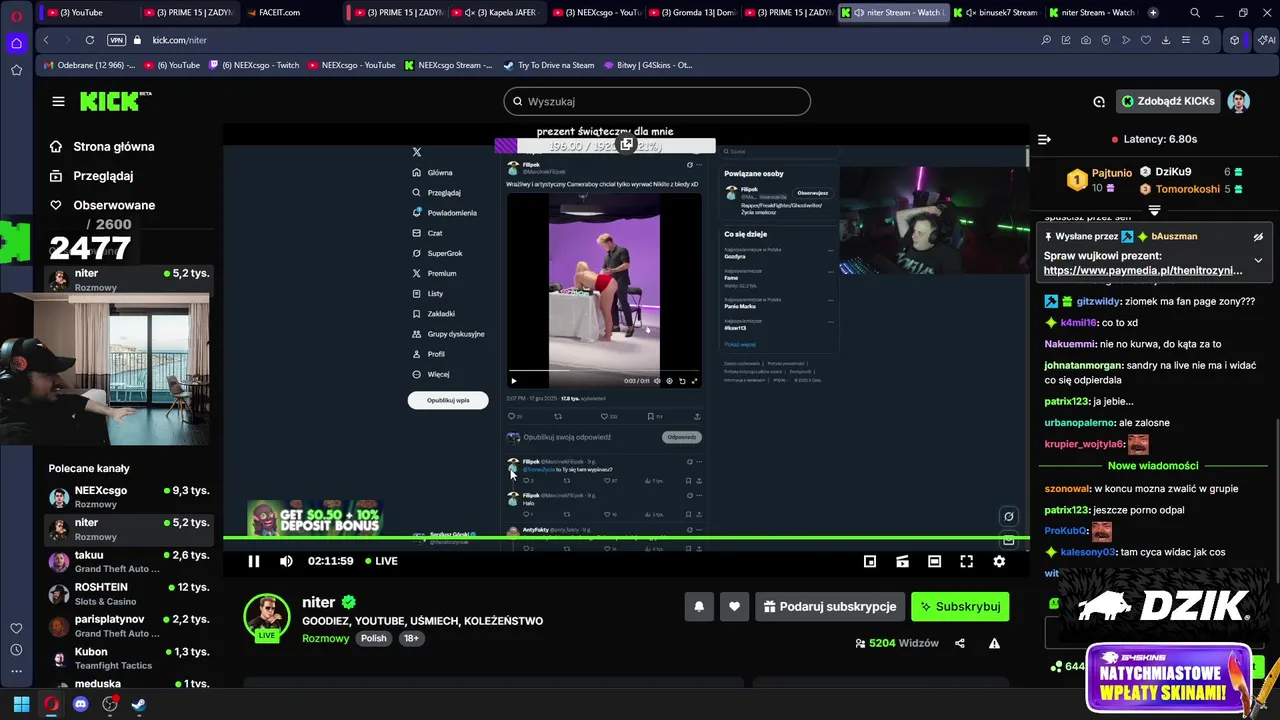Switch to binusek7 Stream tab
The height and width of the screenshot is (720, 1280).
coord(995,13)
